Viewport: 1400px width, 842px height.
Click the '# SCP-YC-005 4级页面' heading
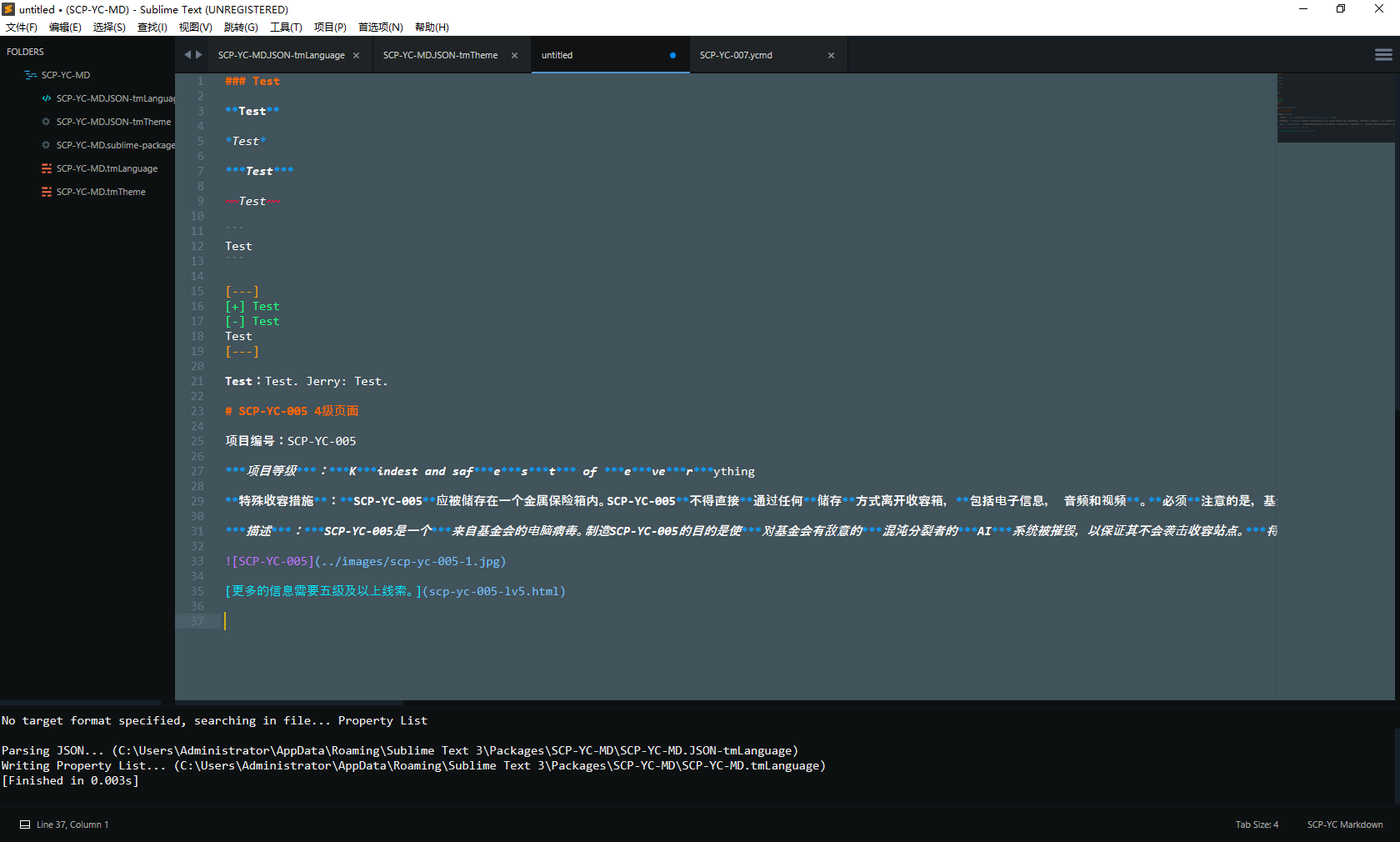292,411
